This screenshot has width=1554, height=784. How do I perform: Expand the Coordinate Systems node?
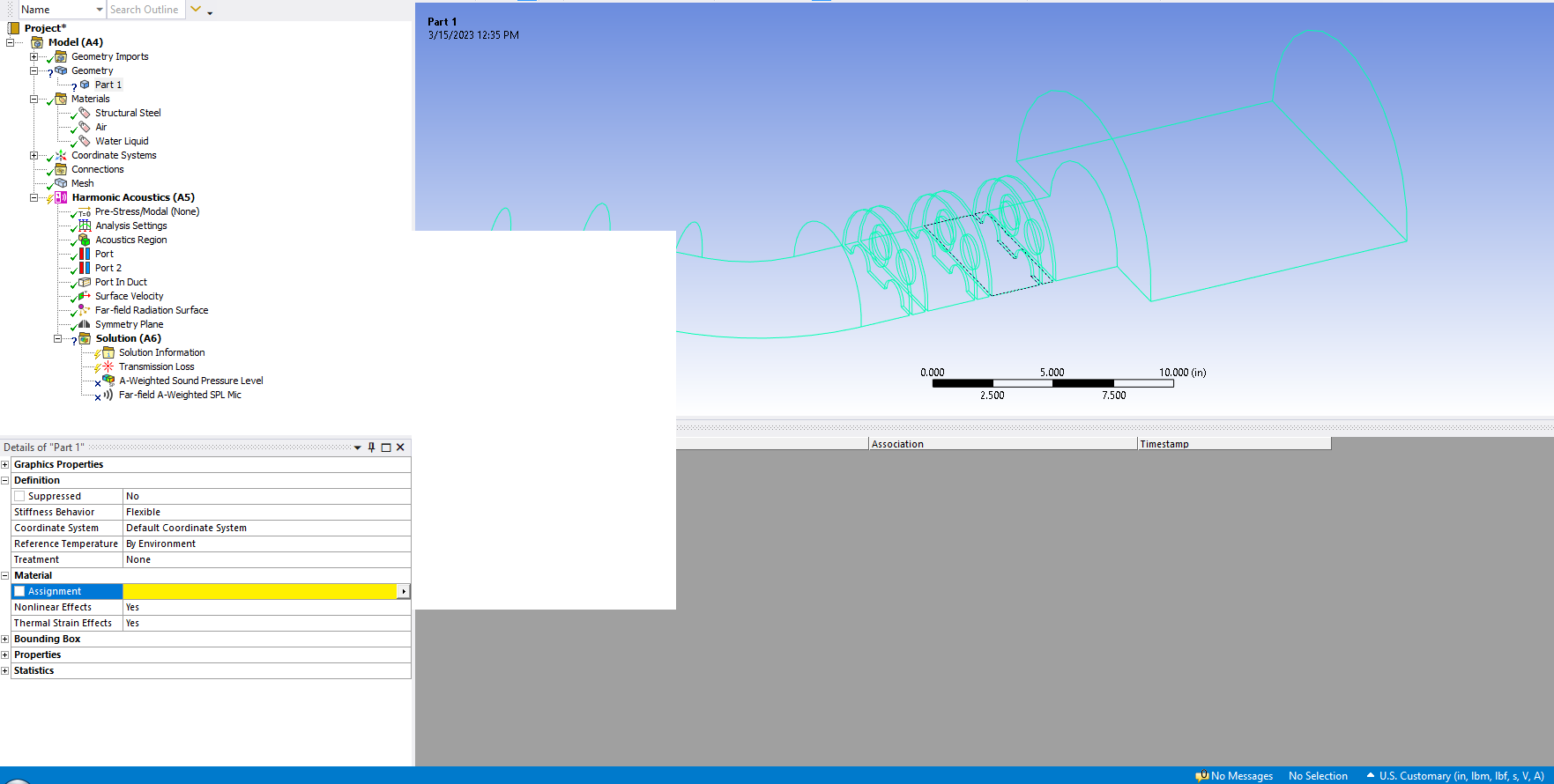pos(34,155)
